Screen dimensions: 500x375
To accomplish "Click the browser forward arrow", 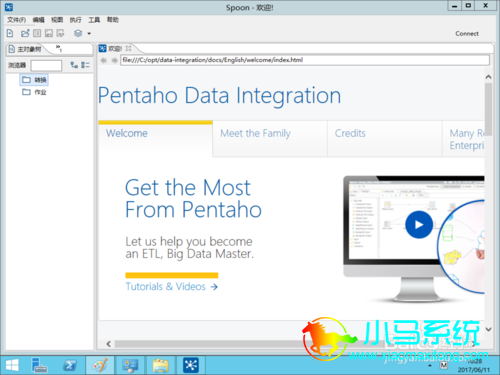I will [x=114, y=60].
